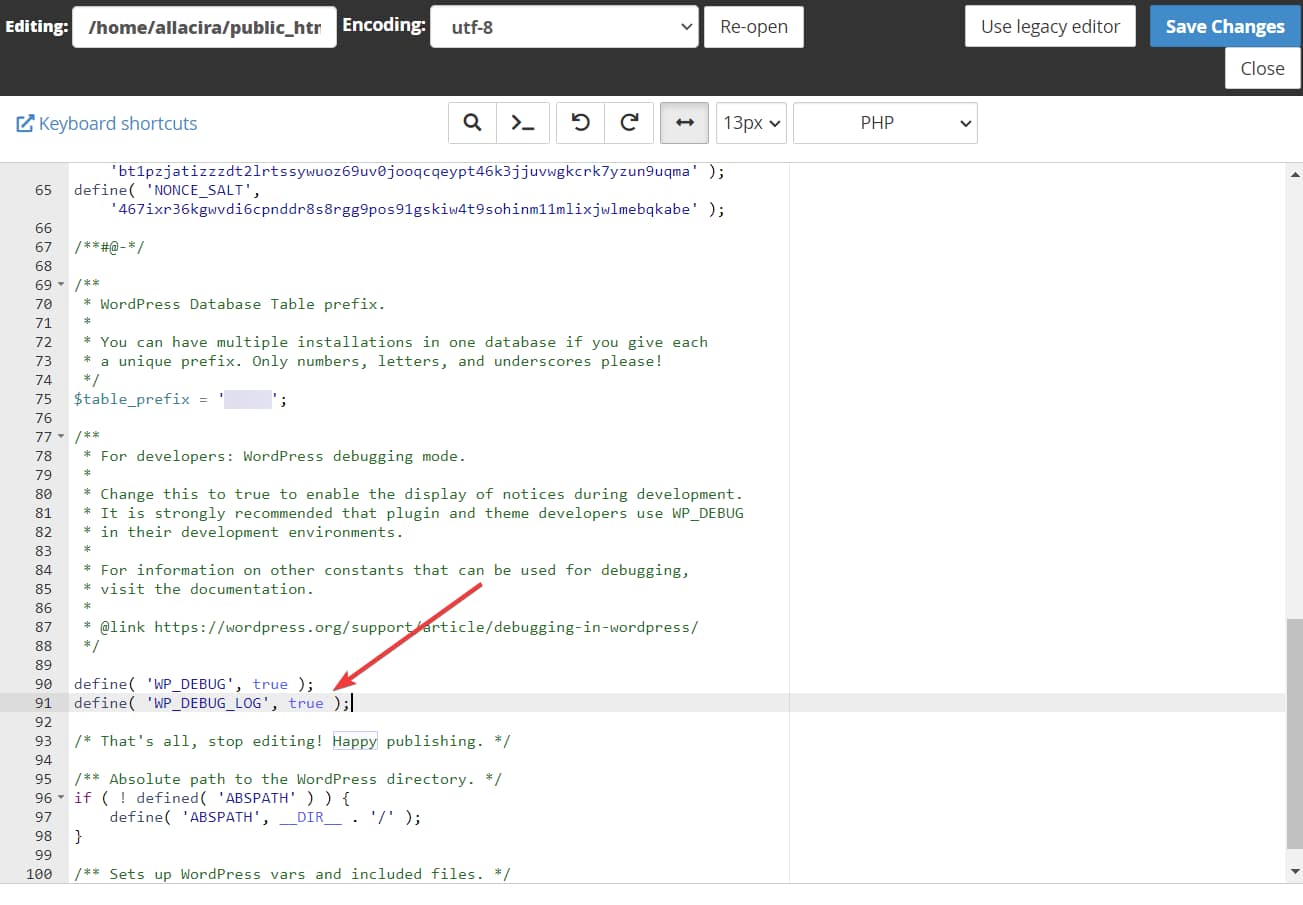Collapse the debugging comment fold at line 77
Screen dimensions: 1303x905
pos(58,437)
